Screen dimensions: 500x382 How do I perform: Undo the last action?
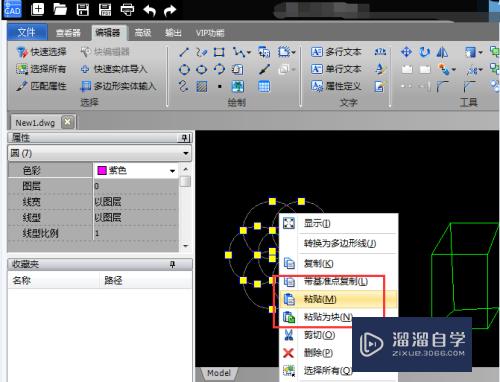tap(150, 10)
